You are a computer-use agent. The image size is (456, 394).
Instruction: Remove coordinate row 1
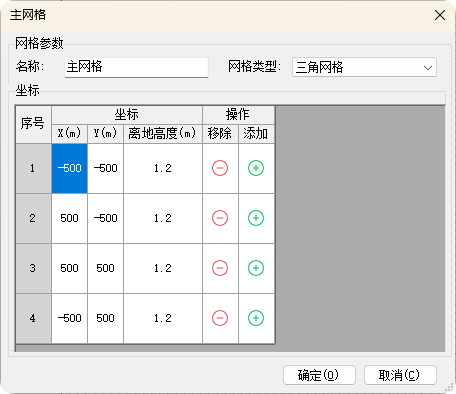coord(220,168)
